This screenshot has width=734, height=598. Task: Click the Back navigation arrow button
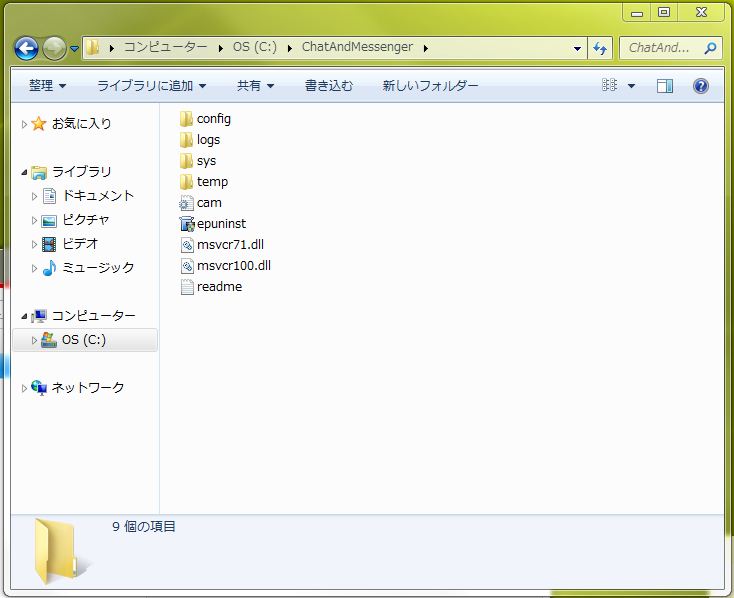coord(26,48)
